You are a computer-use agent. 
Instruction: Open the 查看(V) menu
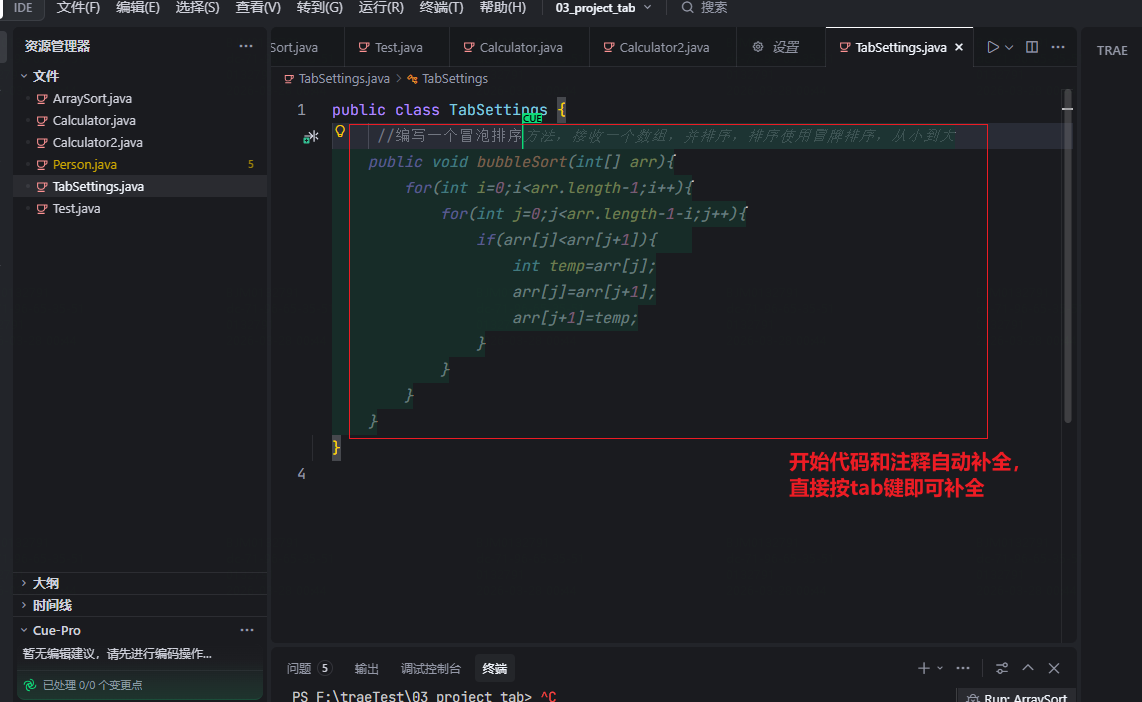258,8
